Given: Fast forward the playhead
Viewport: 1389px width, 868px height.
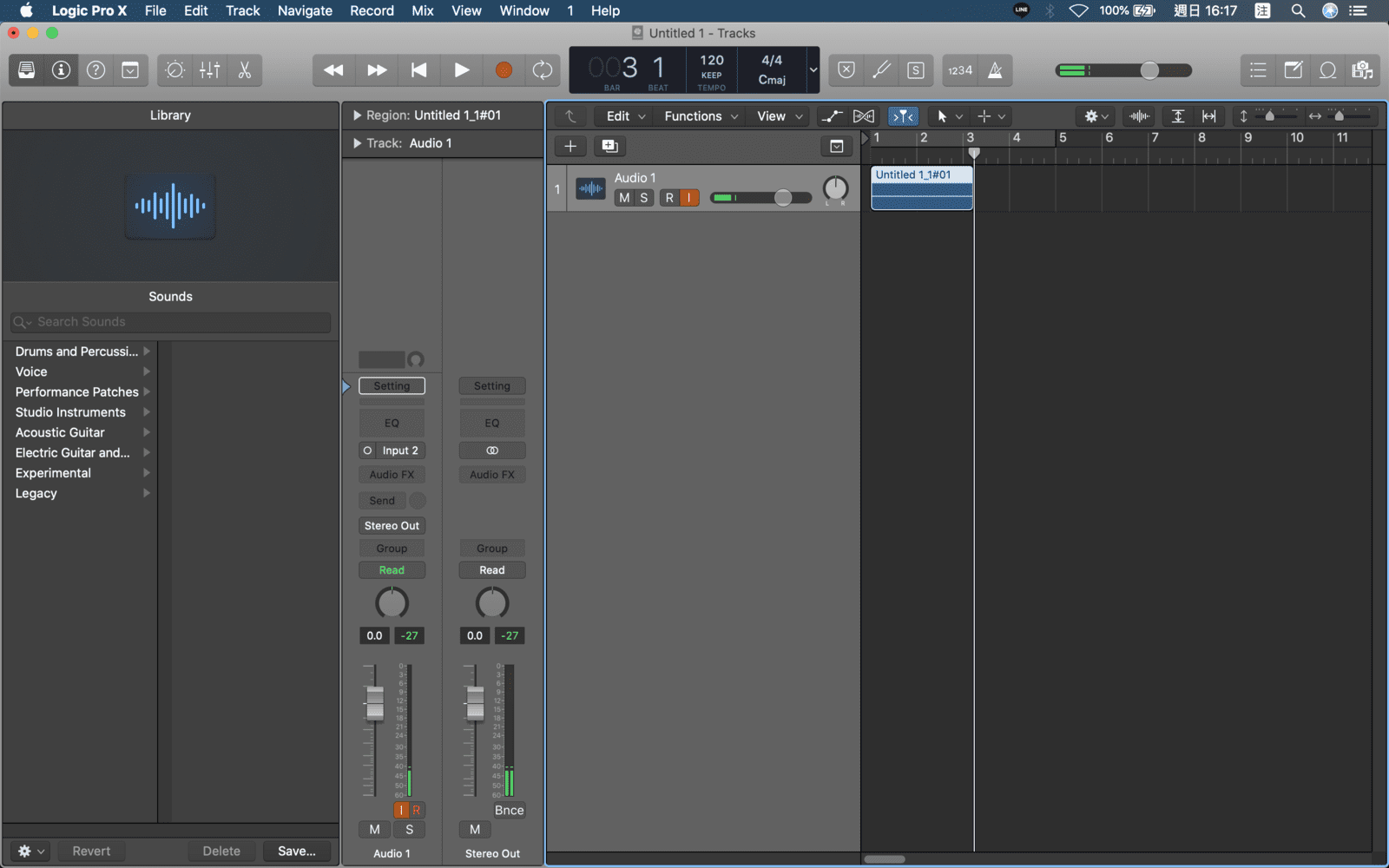Looking at the screenshot, I should (x=377, y=70).
